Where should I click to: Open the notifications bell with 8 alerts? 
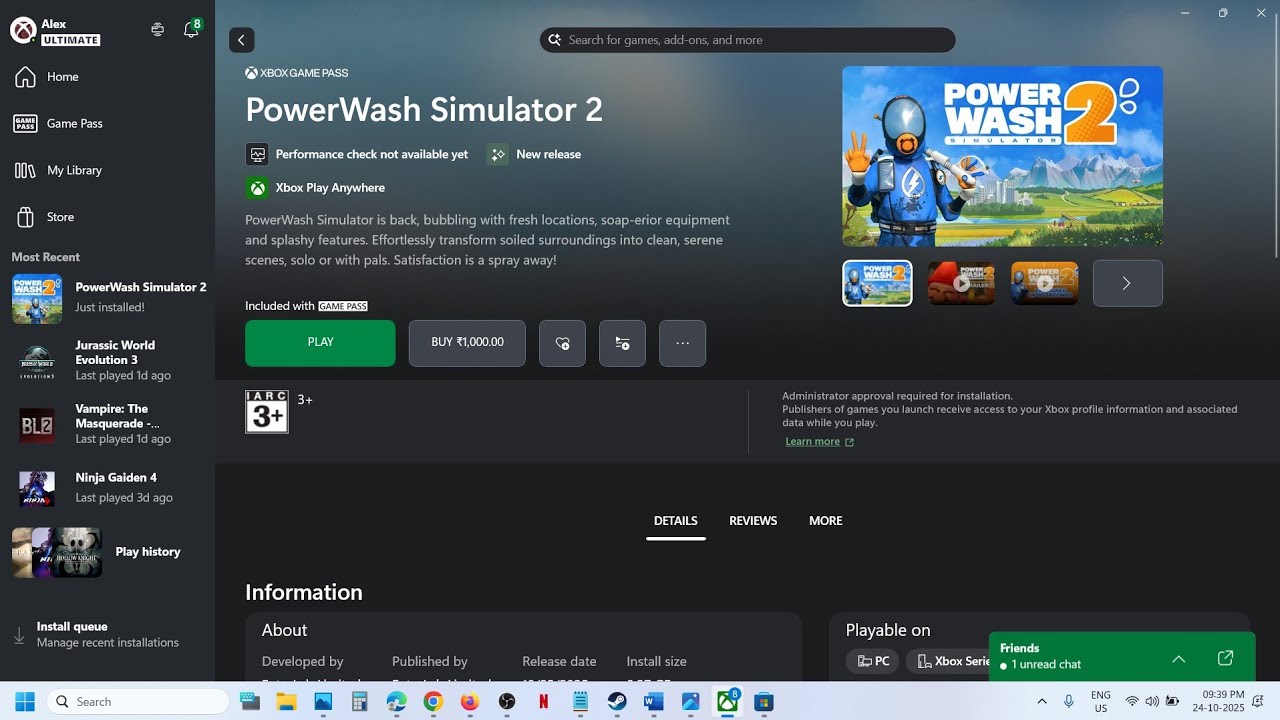point(191,29)
